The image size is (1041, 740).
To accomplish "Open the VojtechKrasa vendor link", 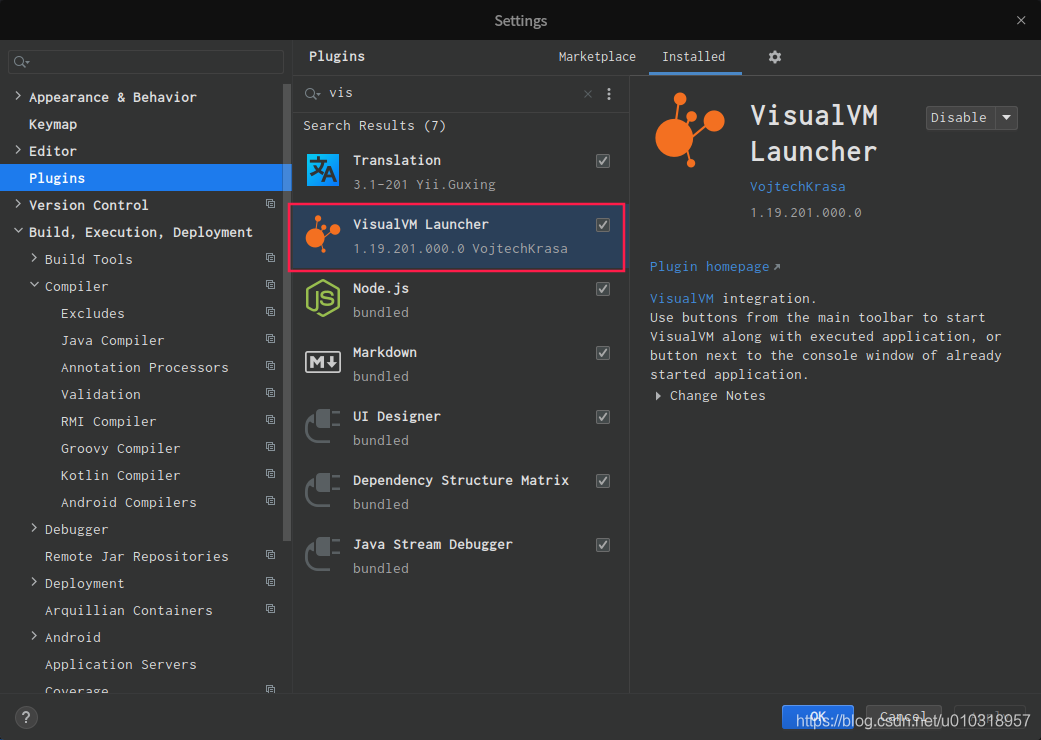I will click(x=797, y=186).
